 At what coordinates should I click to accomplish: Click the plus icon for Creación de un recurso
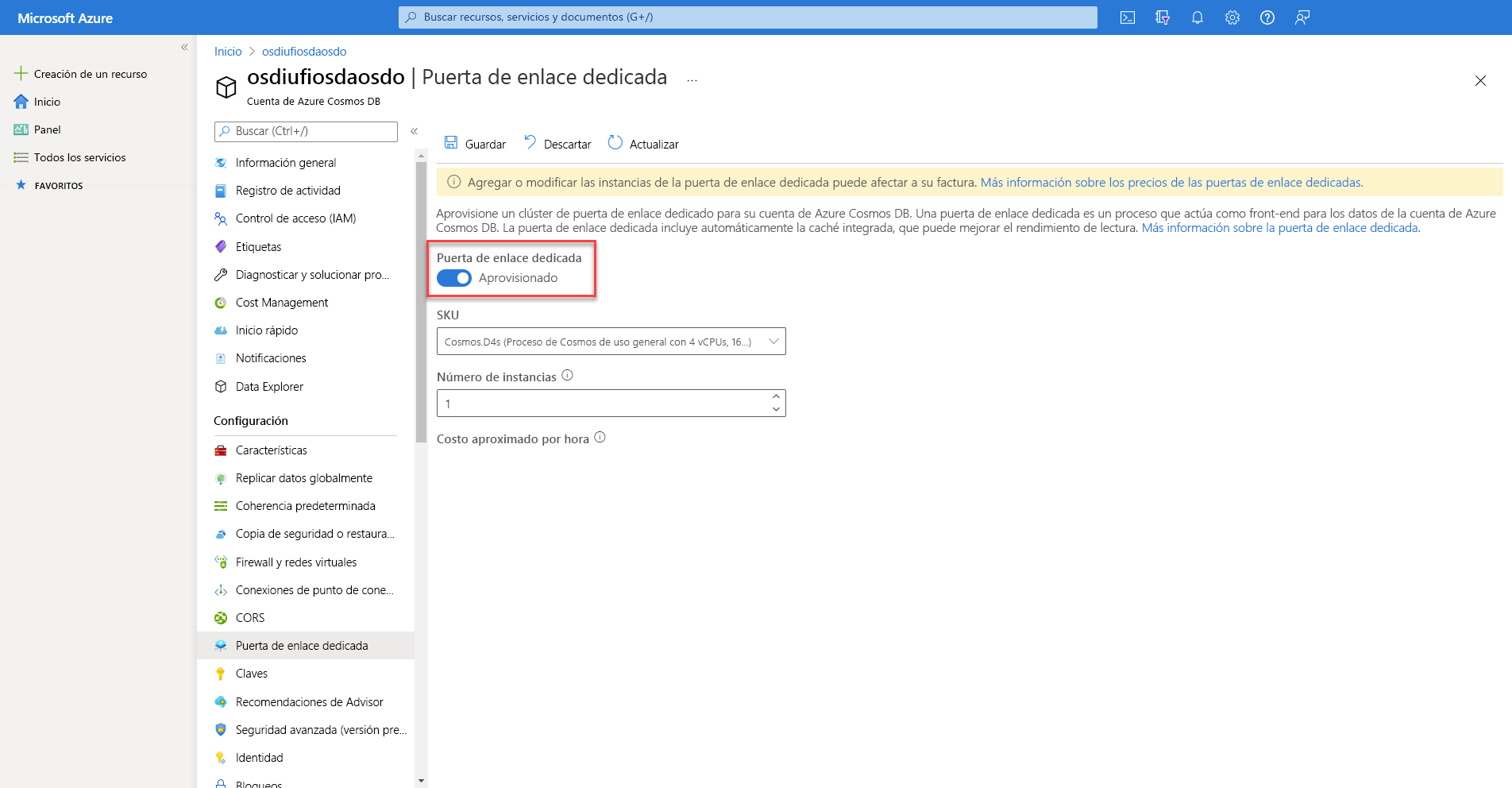pos(21,73)
